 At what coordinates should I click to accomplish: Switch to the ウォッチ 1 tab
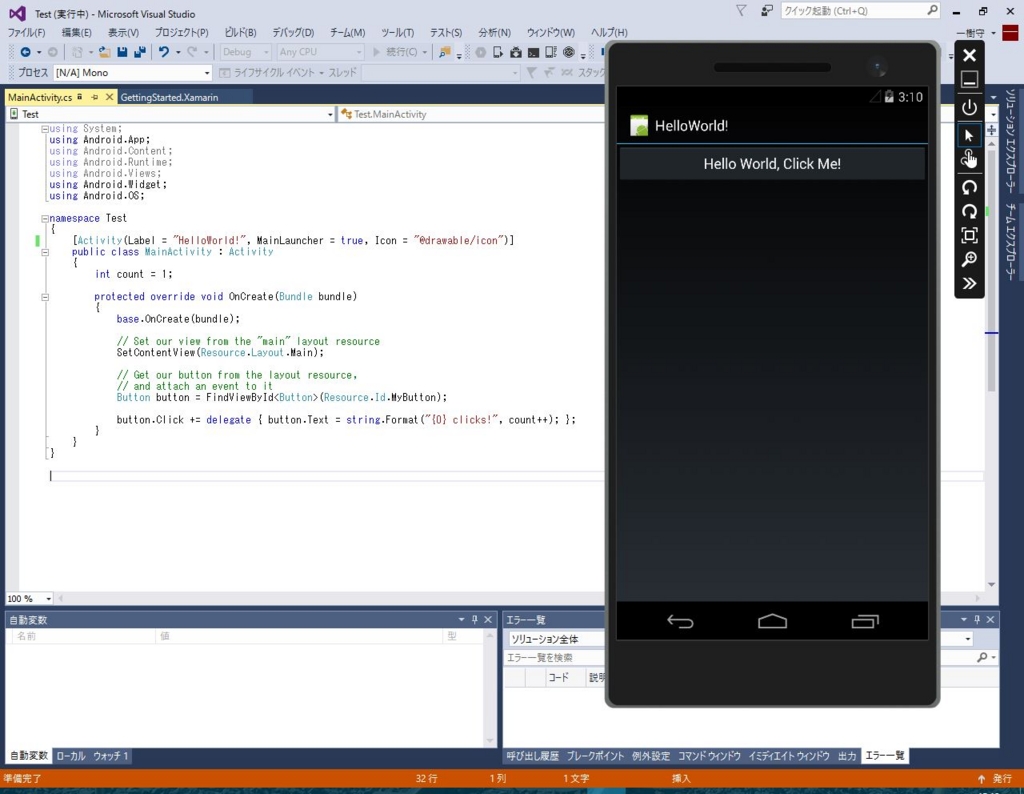110,756
